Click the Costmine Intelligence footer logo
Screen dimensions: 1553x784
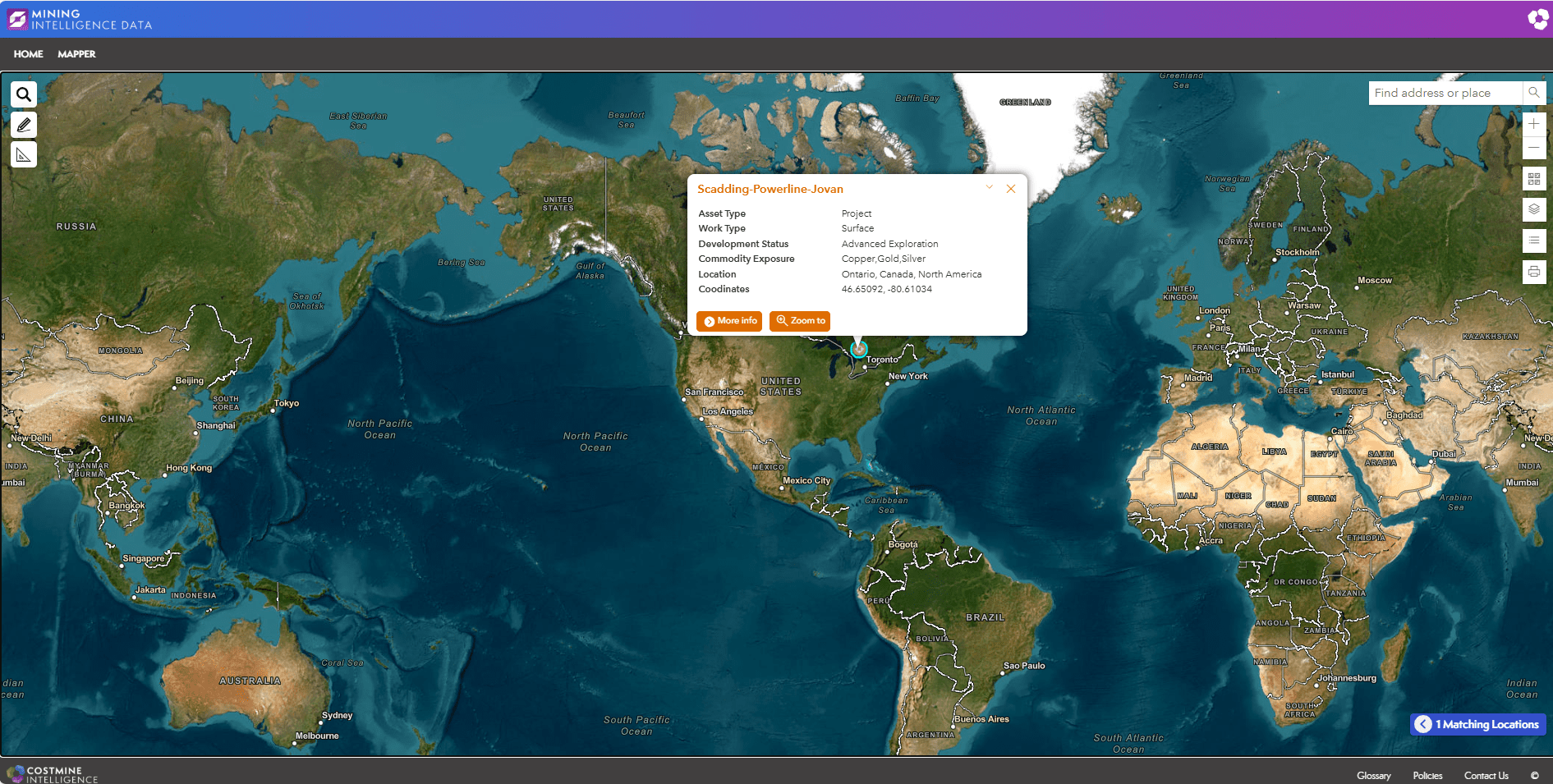pyautogui.click(x=53, y=774)
